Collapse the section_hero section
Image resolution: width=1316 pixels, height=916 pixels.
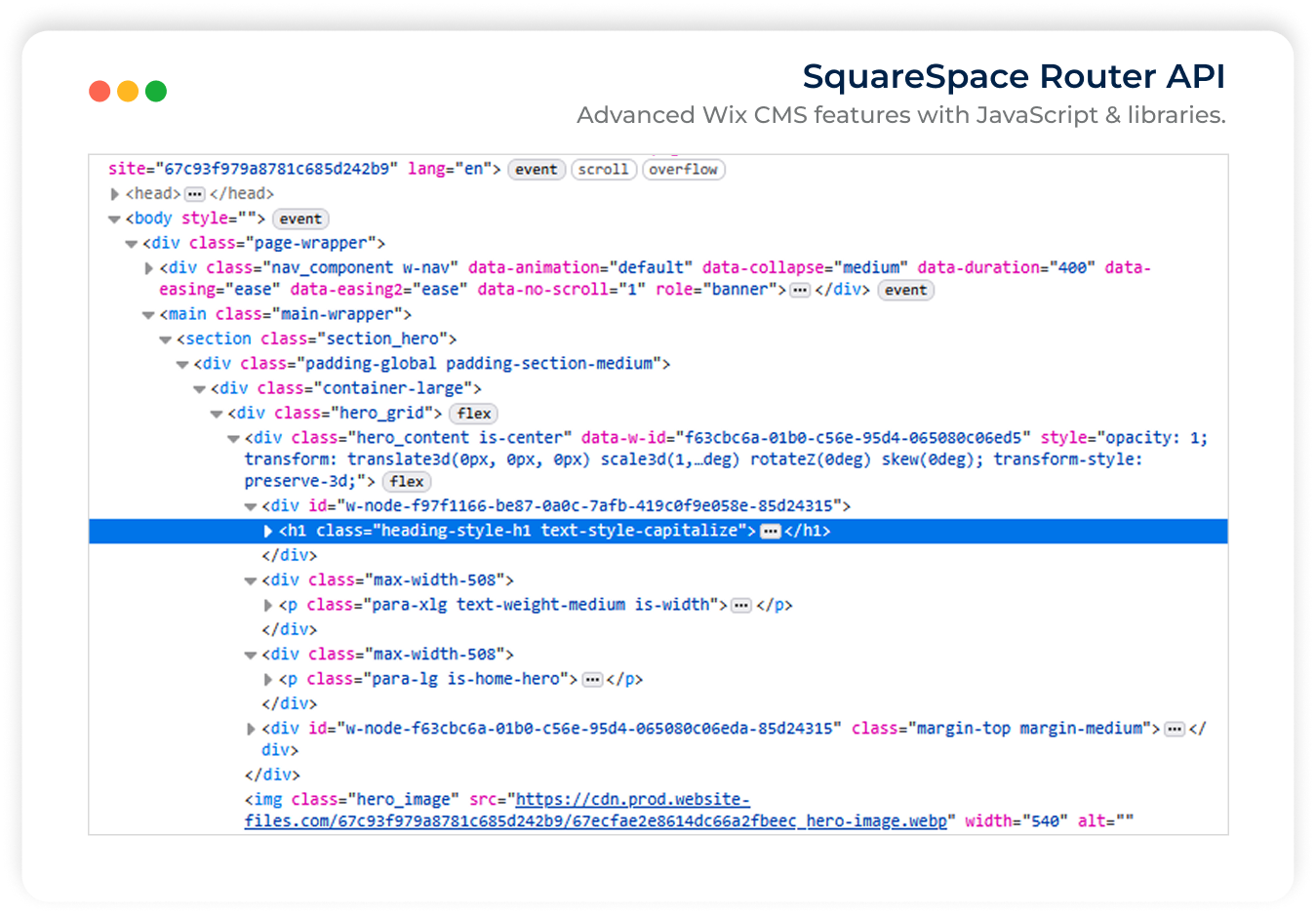click(x=165, y=339)
